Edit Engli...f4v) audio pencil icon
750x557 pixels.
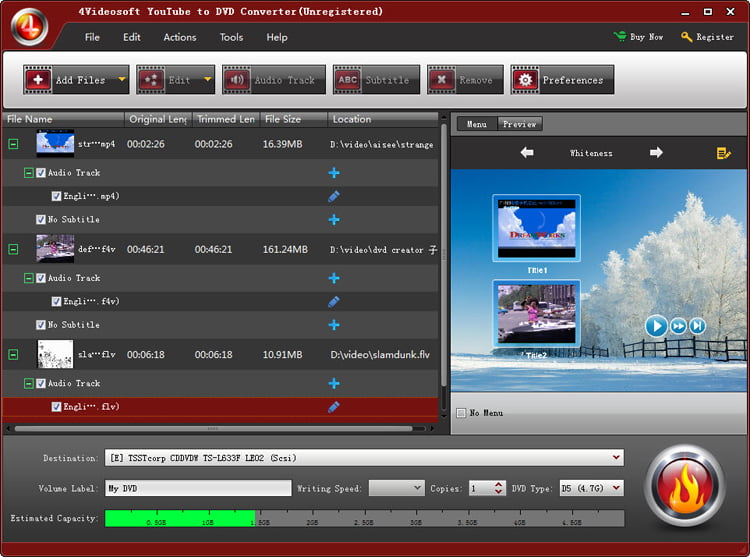click(x=334, y=301)
